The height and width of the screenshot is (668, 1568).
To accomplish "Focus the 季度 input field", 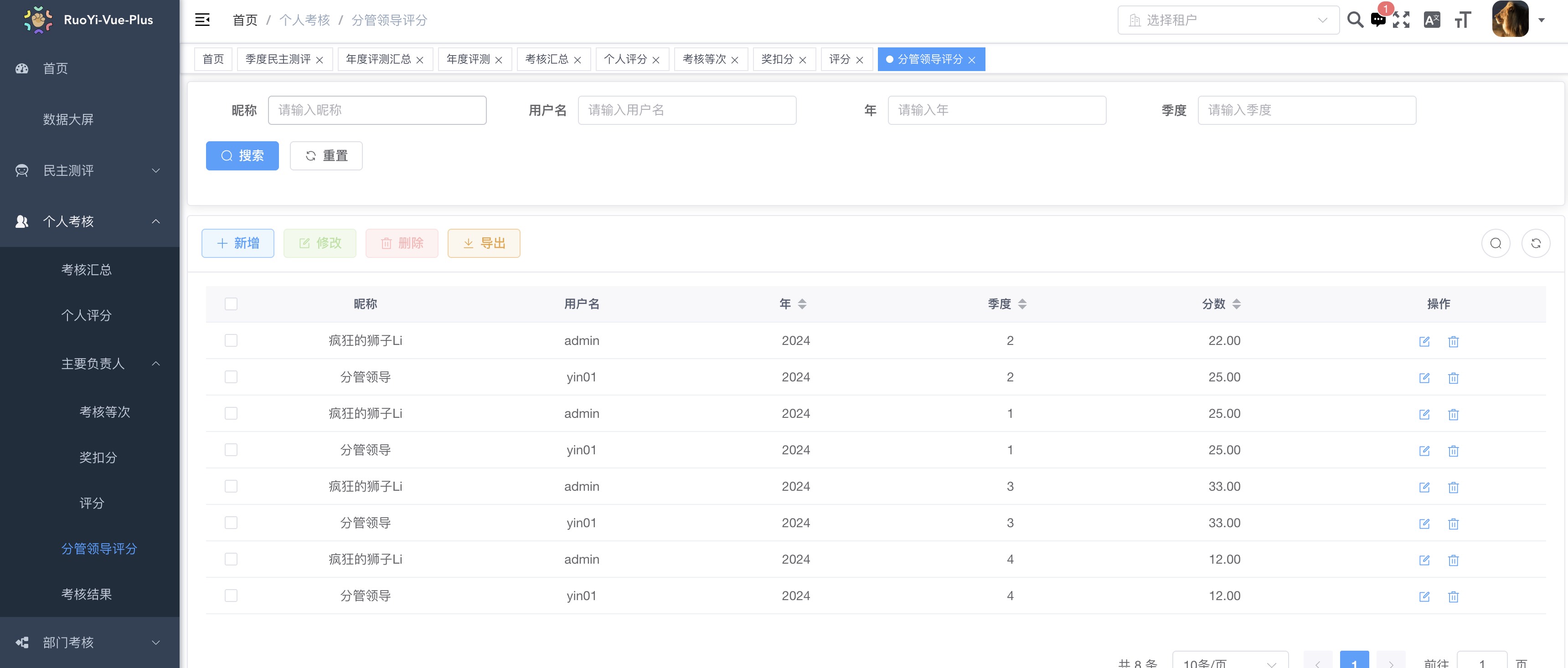I will click(x=1307, y=110).
